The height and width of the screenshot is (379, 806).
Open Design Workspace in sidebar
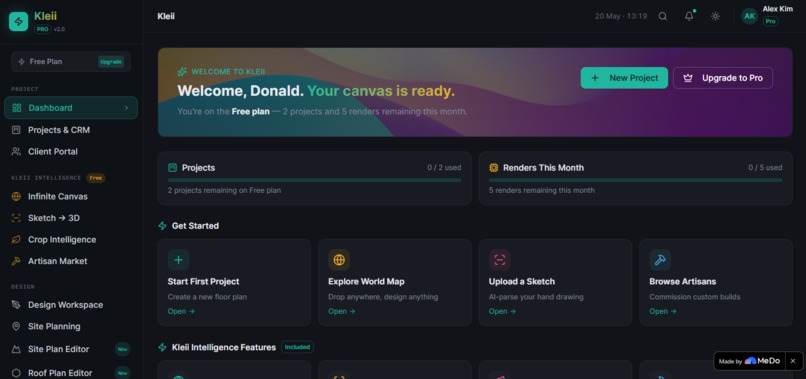pyautogui.click(x=71, y=305)
